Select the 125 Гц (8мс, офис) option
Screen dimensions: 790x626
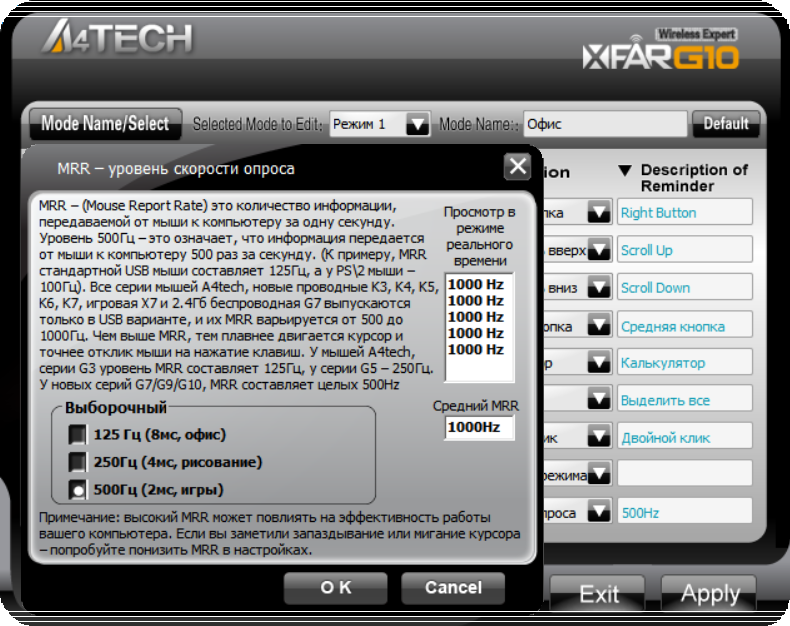[x=77, y=435]
